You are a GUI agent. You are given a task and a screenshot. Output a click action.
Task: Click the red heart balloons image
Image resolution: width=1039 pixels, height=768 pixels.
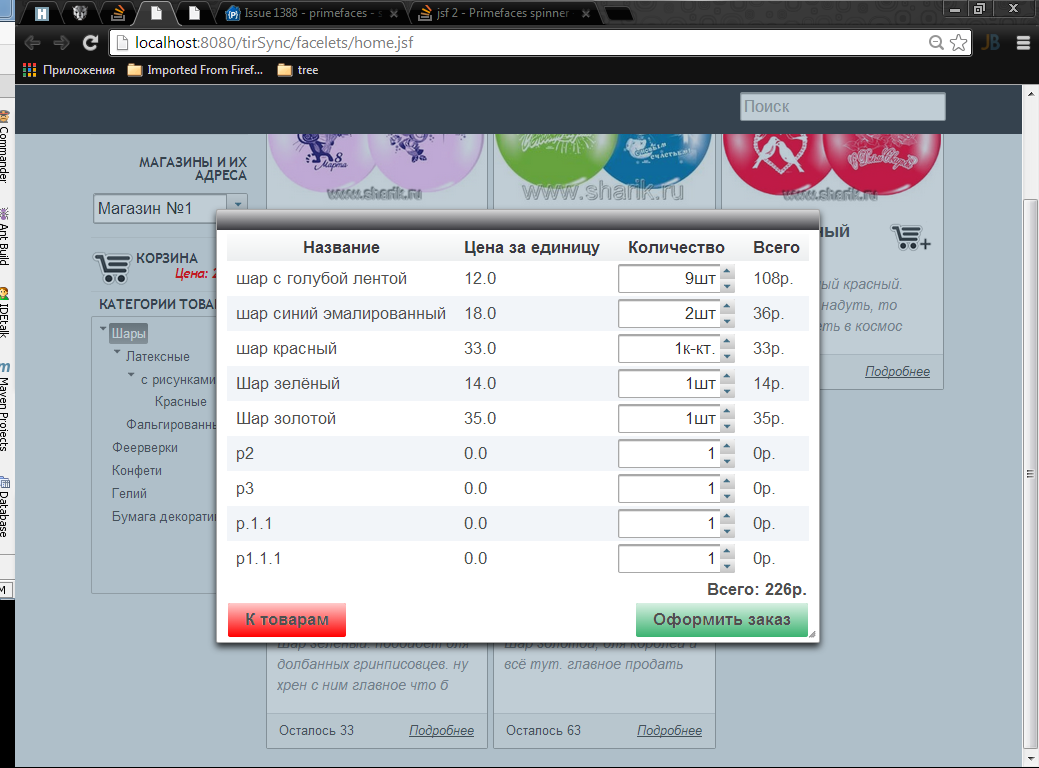(x=832, y=170)
